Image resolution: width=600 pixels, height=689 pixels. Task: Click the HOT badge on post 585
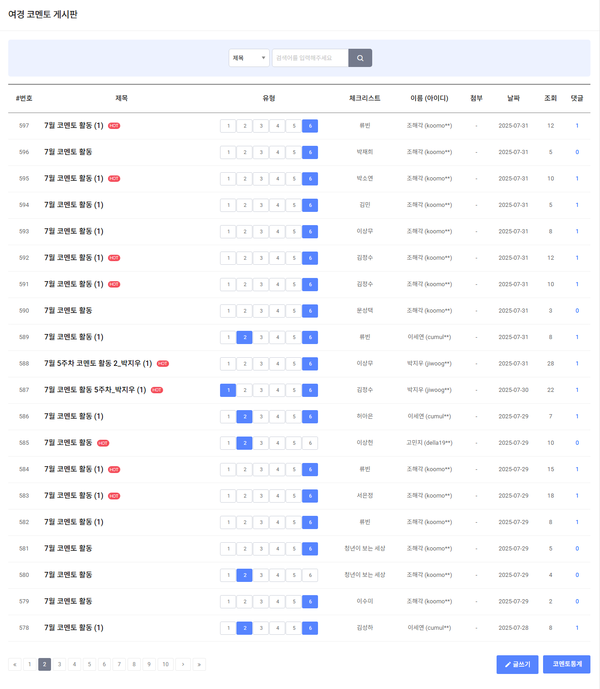[103, 443]
